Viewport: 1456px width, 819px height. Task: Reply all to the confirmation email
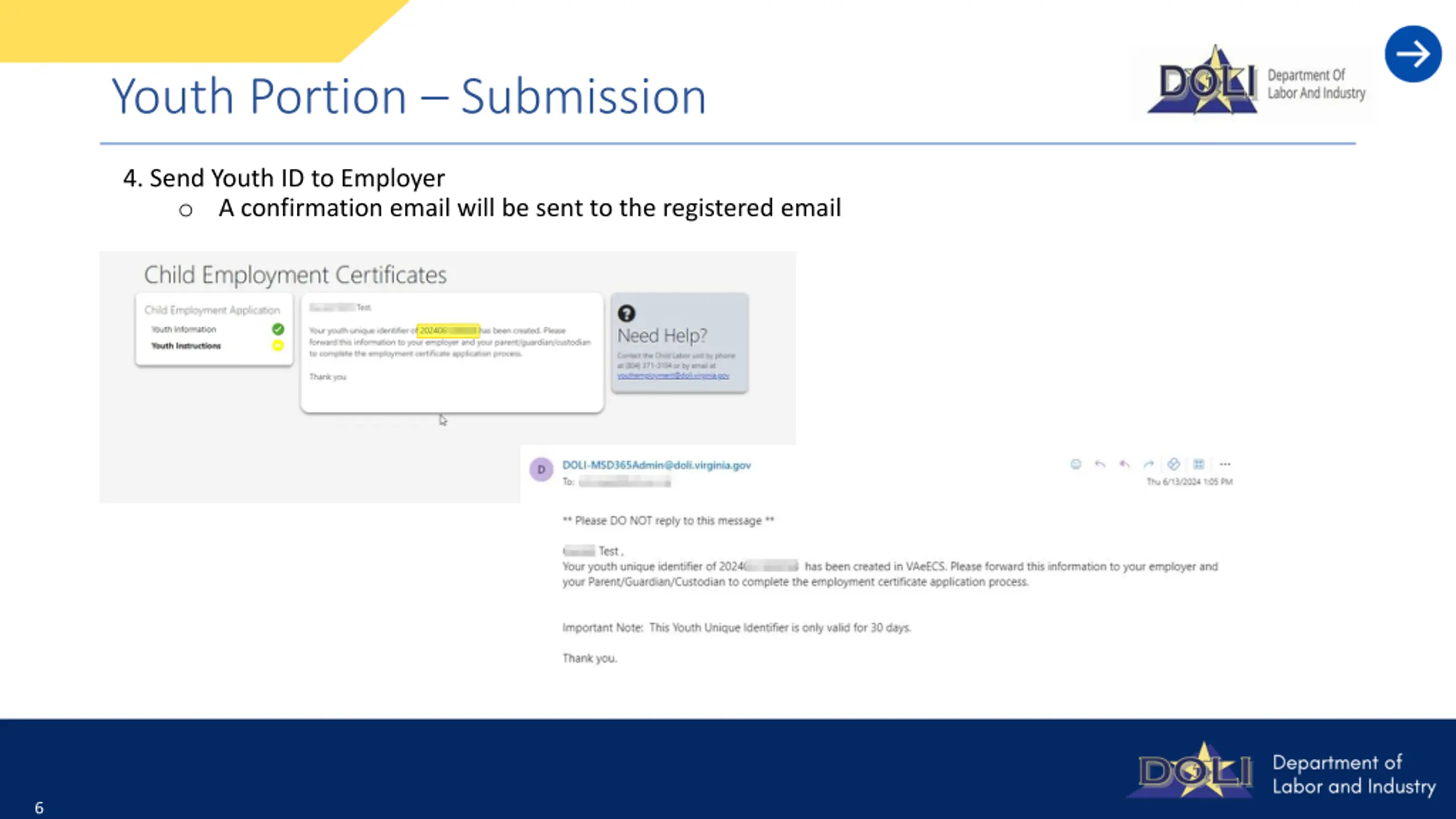pyautogui.click(x=1124, y=464)
